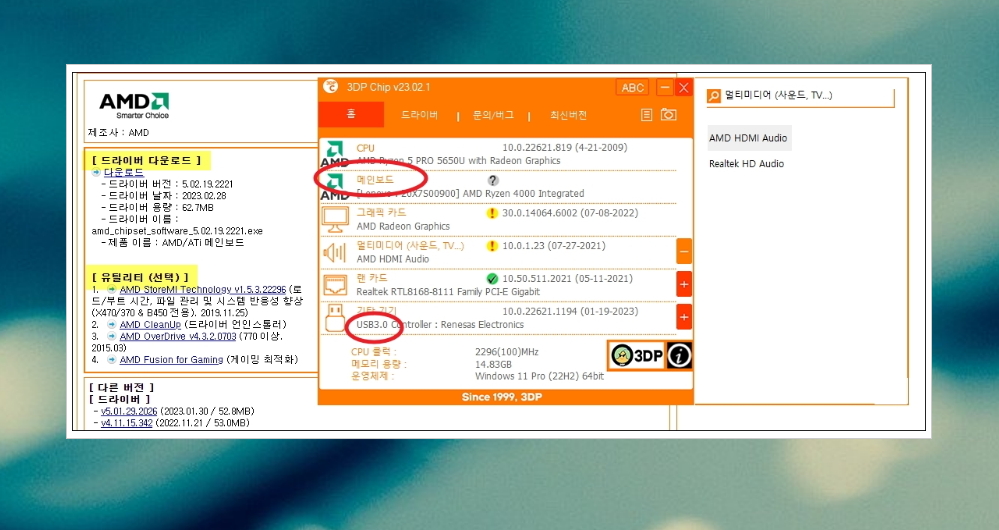
Task: Click the 14.83GB memory value
Action: pos(493,364)
